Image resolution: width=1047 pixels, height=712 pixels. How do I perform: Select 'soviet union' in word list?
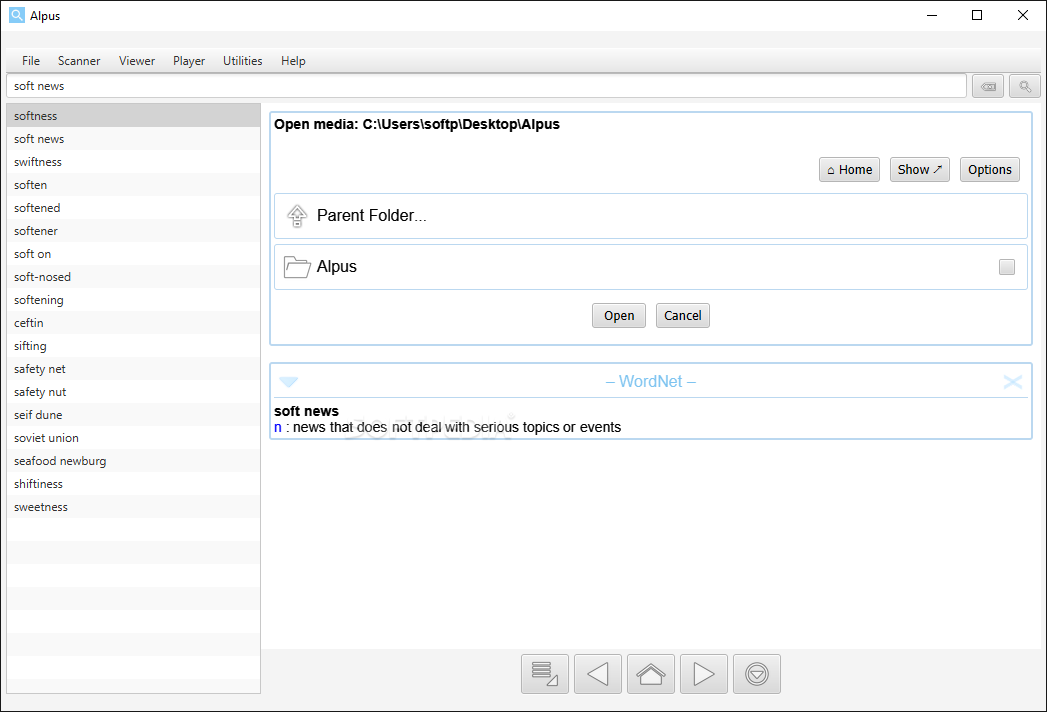point(134,438)
